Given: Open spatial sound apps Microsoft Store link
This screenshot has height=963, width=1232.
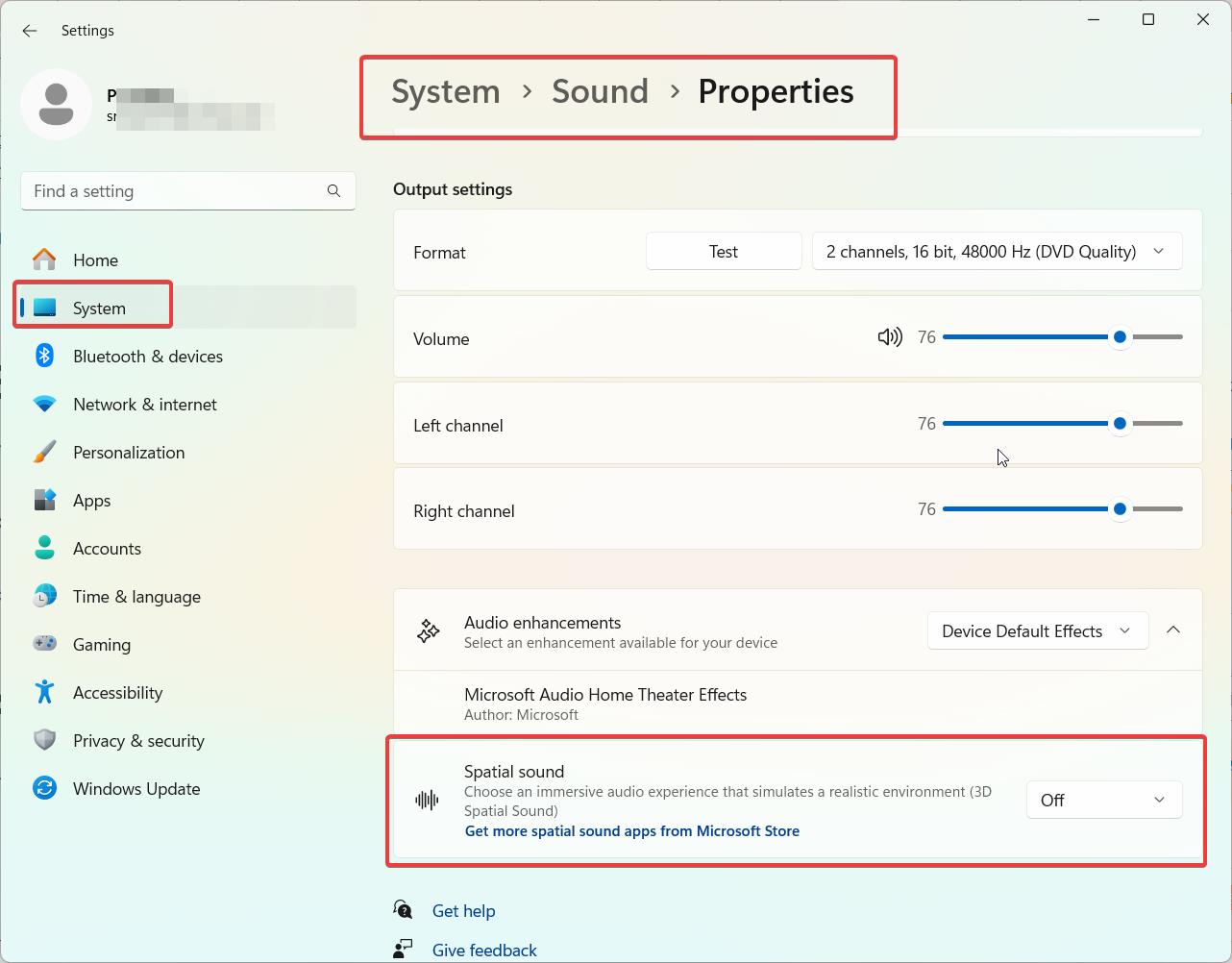Looking at the screenshot, I should pyautogui.click(x=631, y=830).
